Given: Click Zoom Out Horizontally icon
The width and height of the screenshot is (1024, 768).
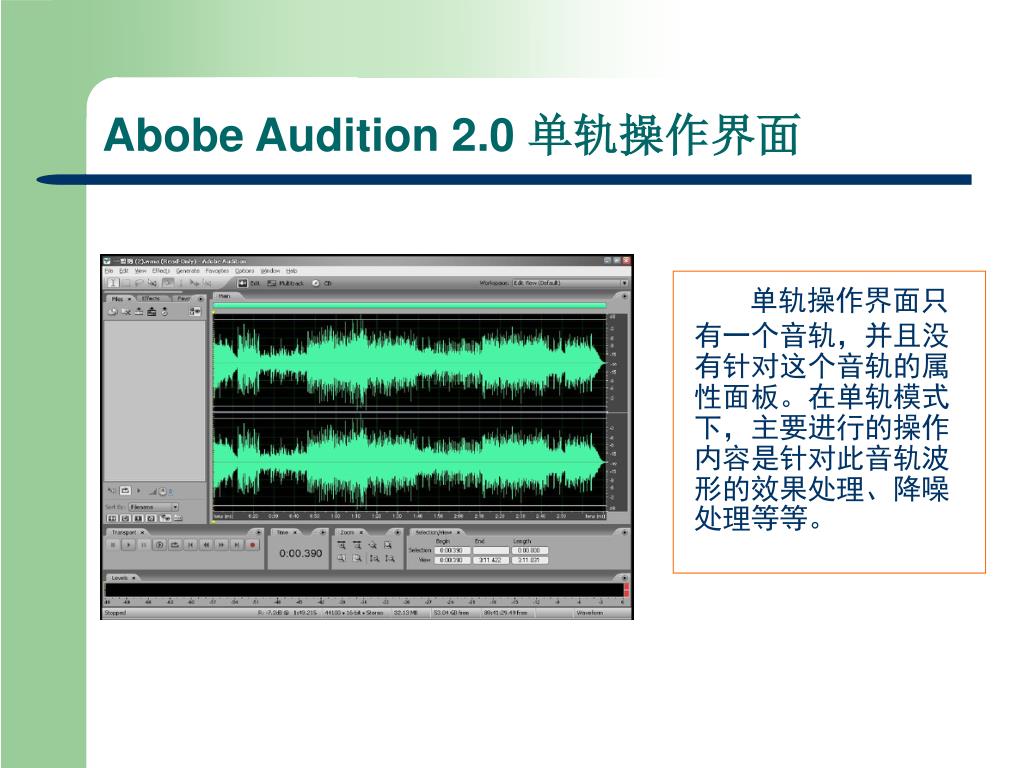Looking at the screenshot, I should pos(357,545).
